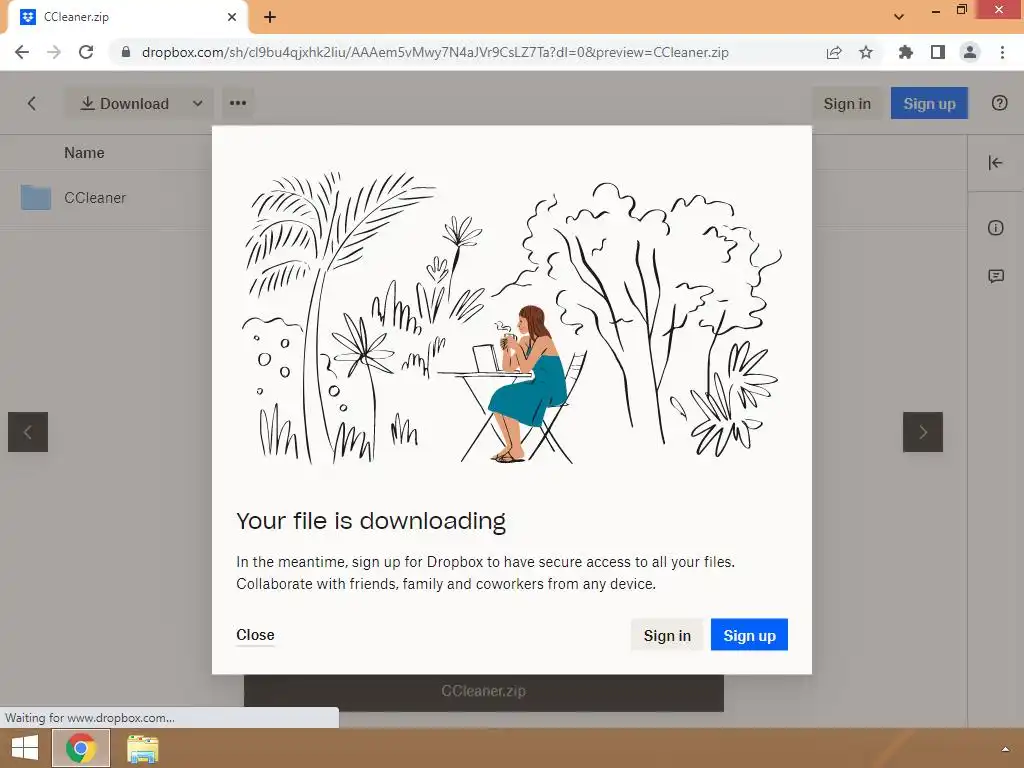Collapse the sidebar panel arrow

click(x=995, y=163)
